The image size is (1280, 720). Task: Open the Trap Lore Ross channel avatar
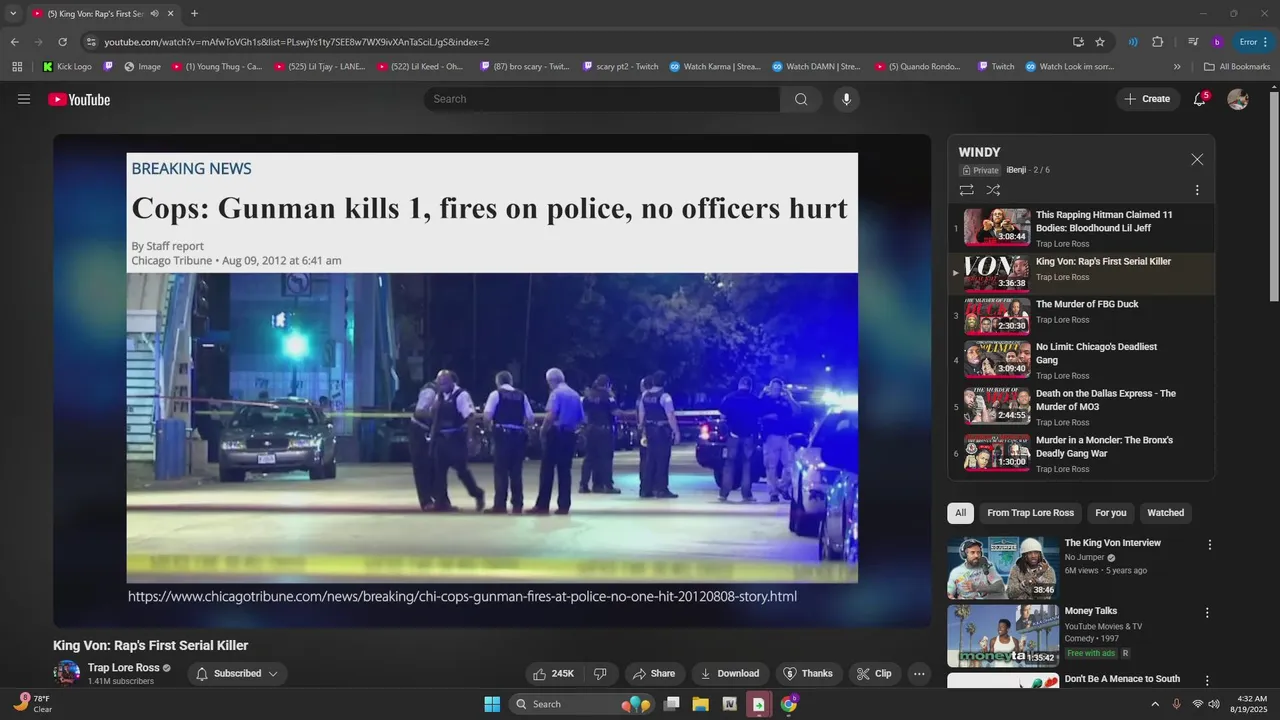[x=67, y=673]
